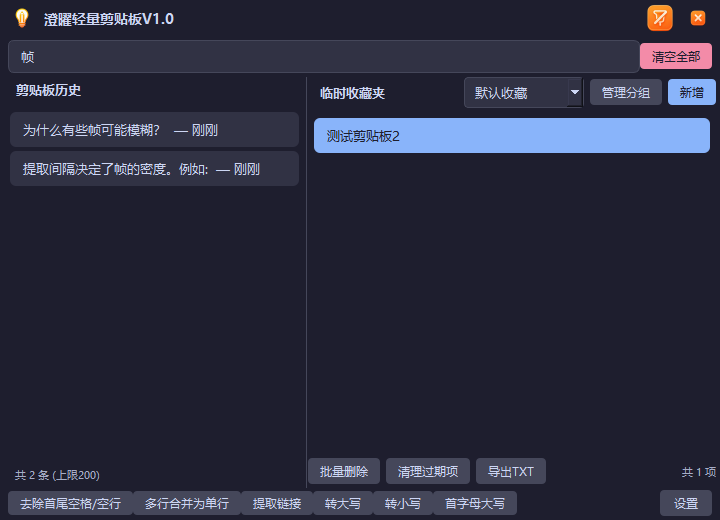Click the 首字母大写 tool button
The width and height of the screenshot is (720, 520).
(475, 503)
